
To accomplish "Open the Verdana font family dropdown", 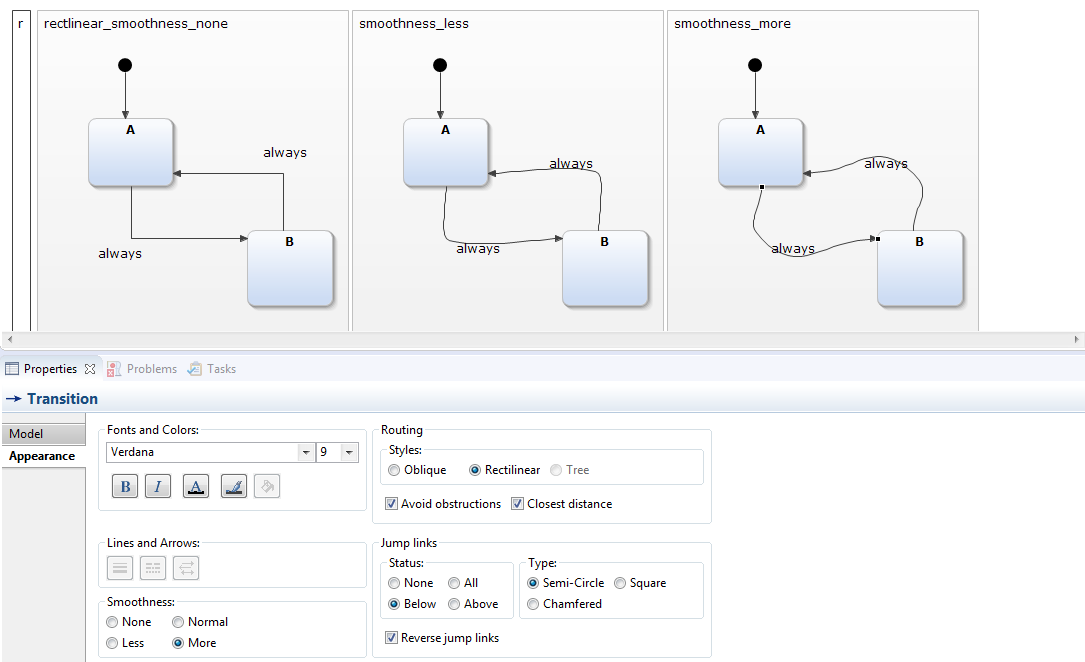I will click(x=305, y=452).
